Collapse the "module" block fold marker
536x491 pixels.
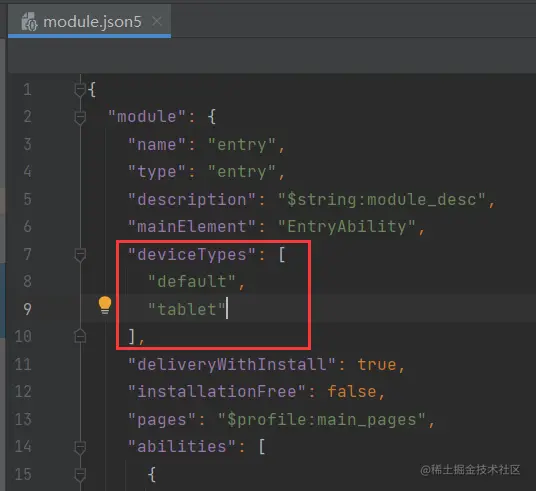tap(80, 117)
